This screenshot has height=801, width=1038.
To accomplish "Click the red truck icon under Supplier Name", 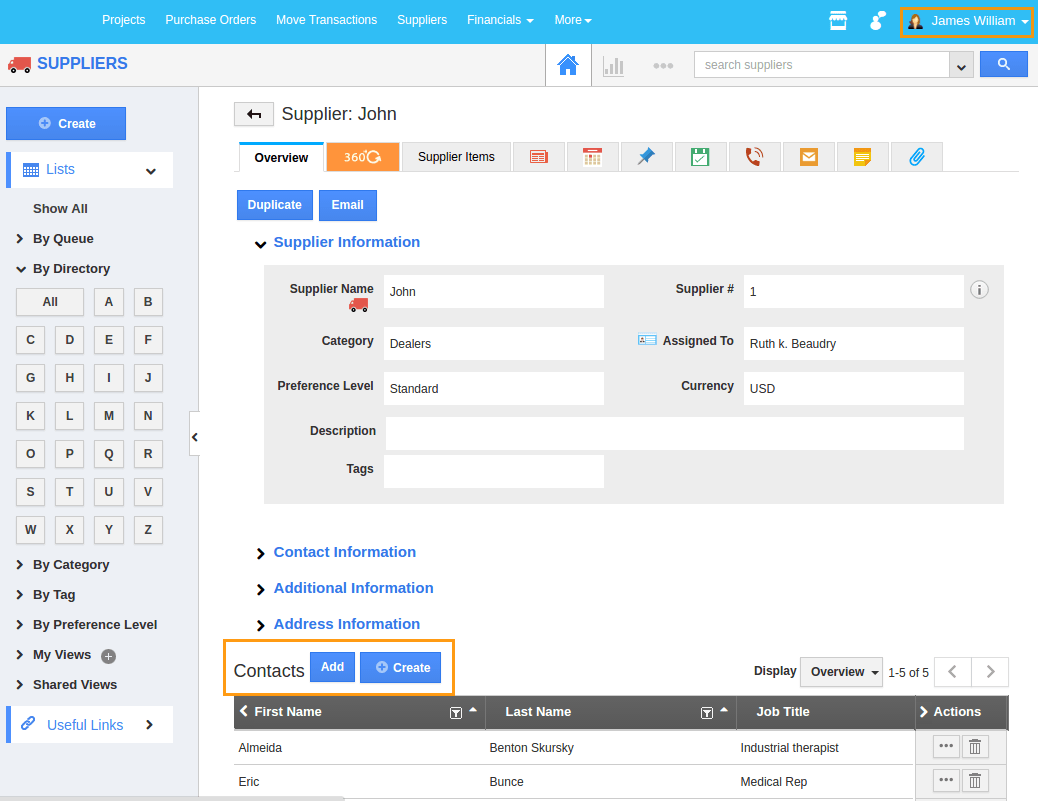I will (x=358, y=305).
